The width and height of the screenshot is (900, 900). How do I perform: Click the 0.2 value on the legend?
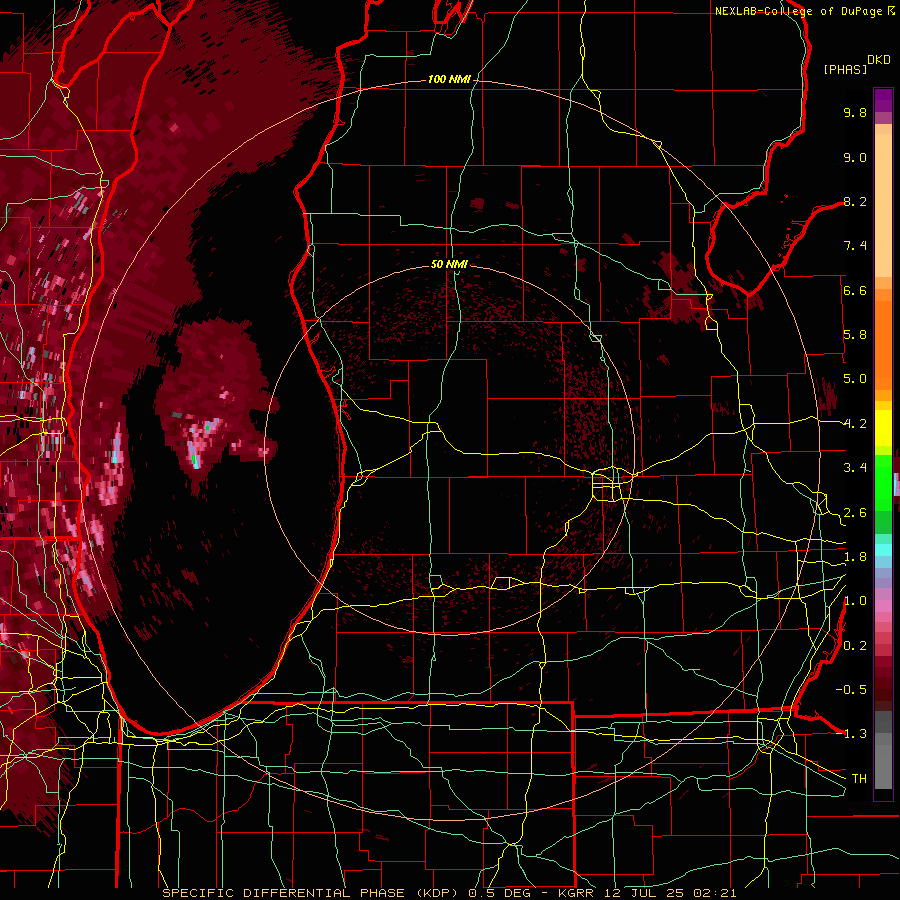(x=855, y=646)
